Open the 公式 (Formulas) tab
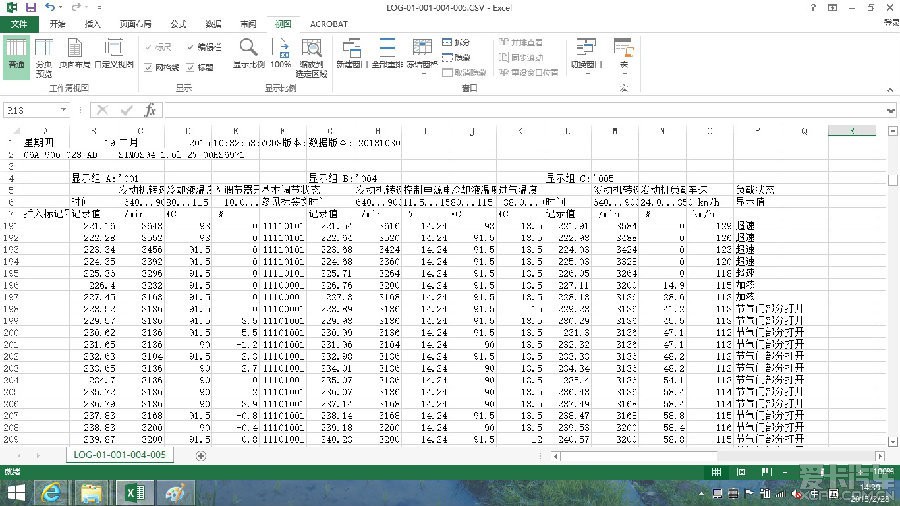The image size is (900, 506). 179,24
